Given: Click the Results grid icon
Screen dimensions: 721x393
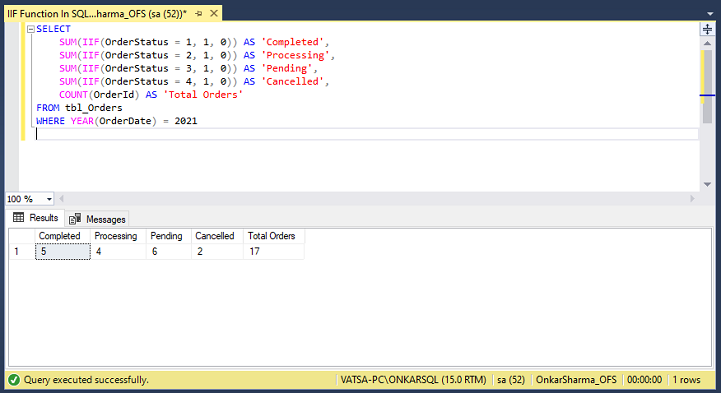Looking at the screenshot, I should (x=18, y=217).
